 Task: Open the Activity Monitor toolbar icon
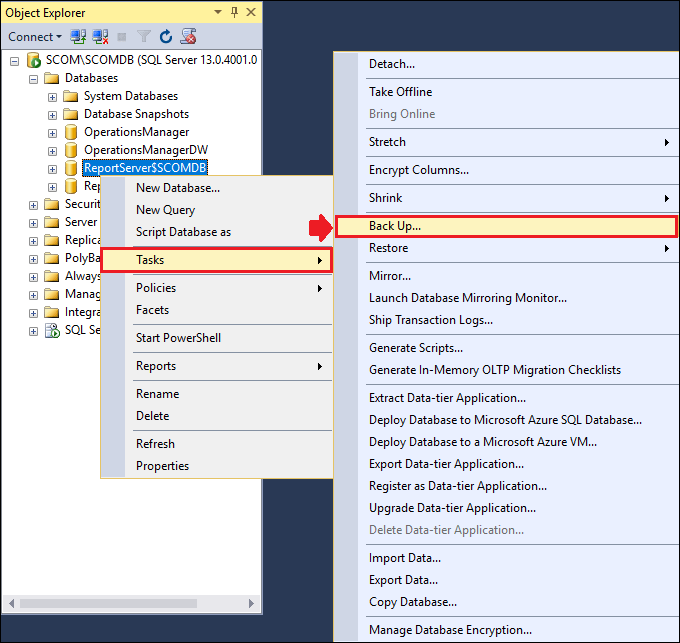(x=188, y=37)
